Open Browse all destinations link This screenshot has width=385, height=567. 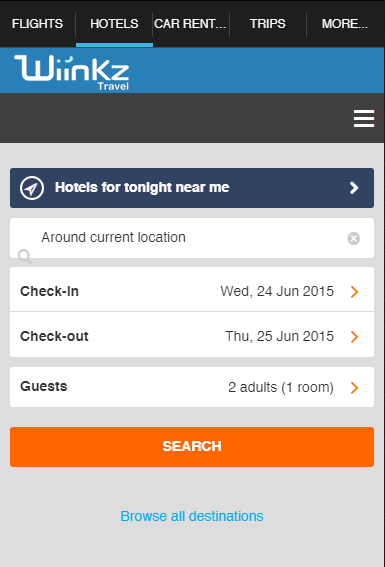[192, 516]
